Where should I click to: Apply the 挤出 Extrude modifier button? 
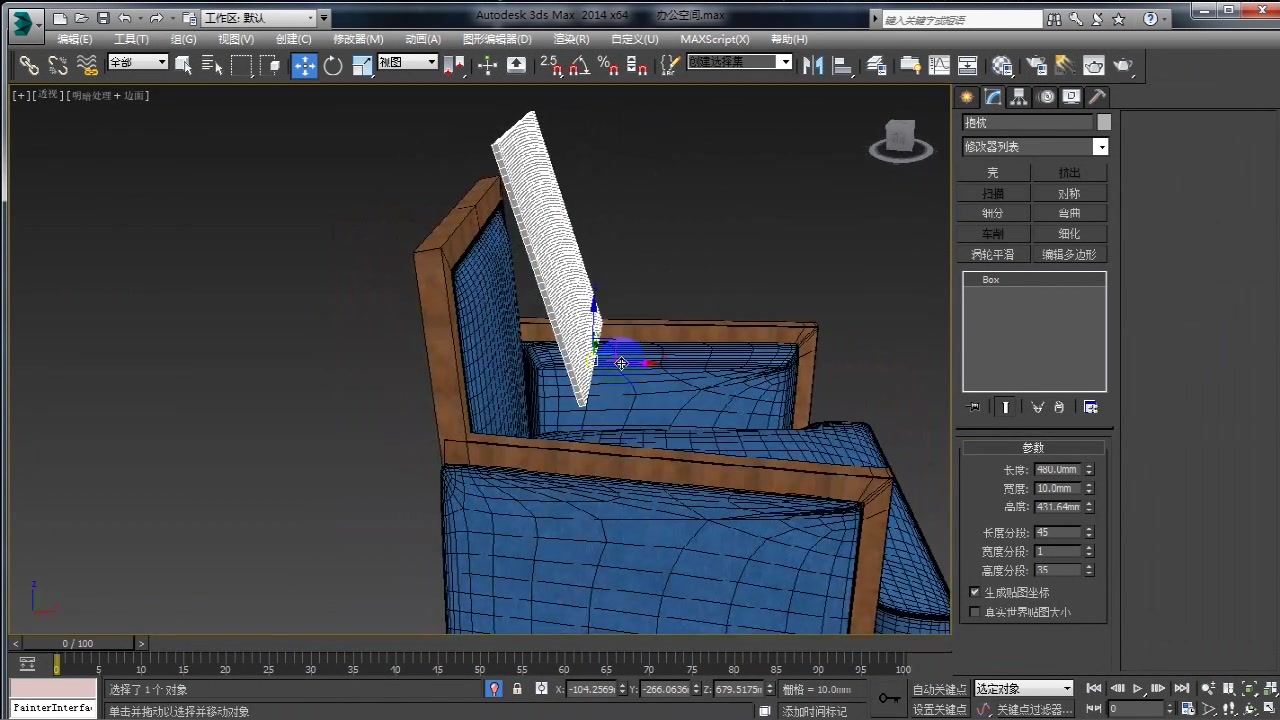click(x=1068, y=172)
